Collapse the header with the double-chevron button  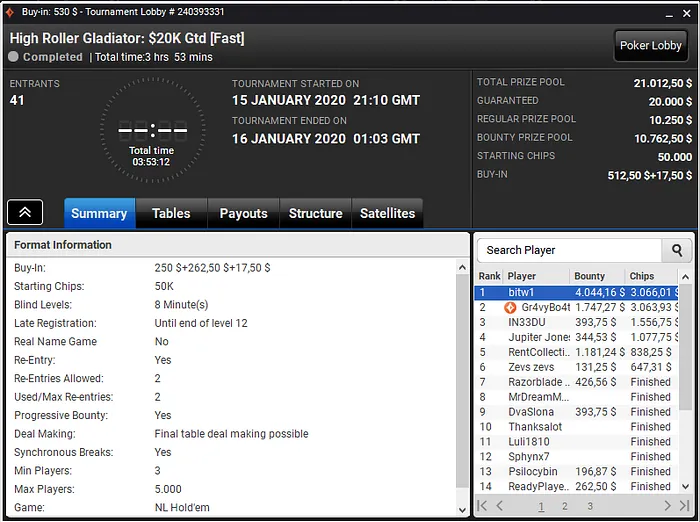[25, 212]
